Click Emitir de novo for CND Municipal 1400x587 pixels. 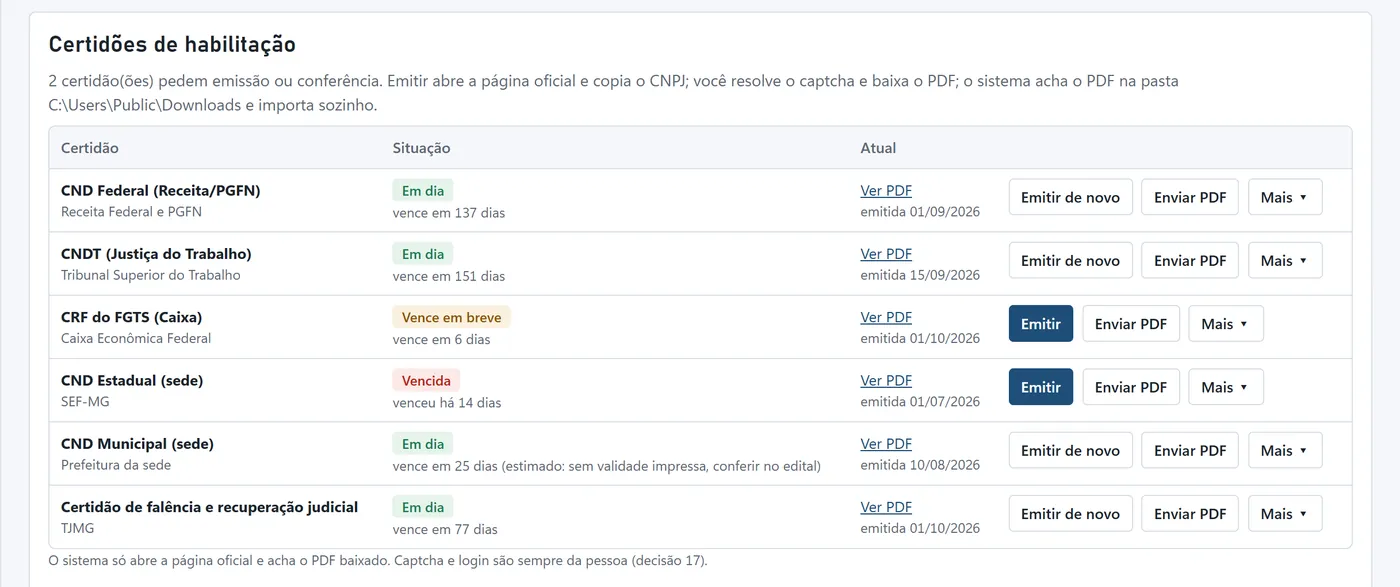click(x=1070, y=450)
